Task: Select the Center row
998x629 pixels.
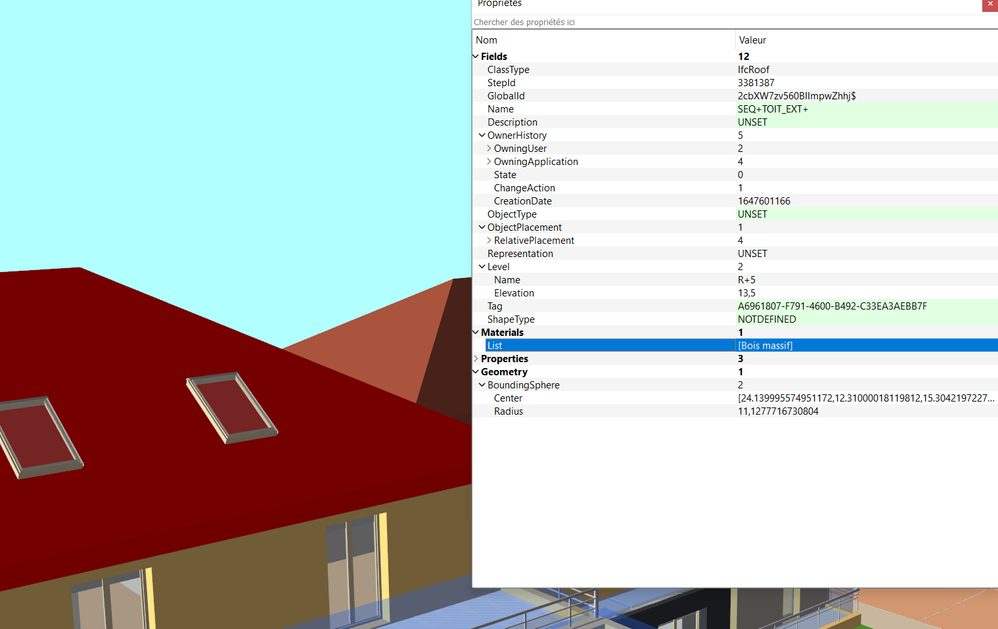Action: coord(735,399)
